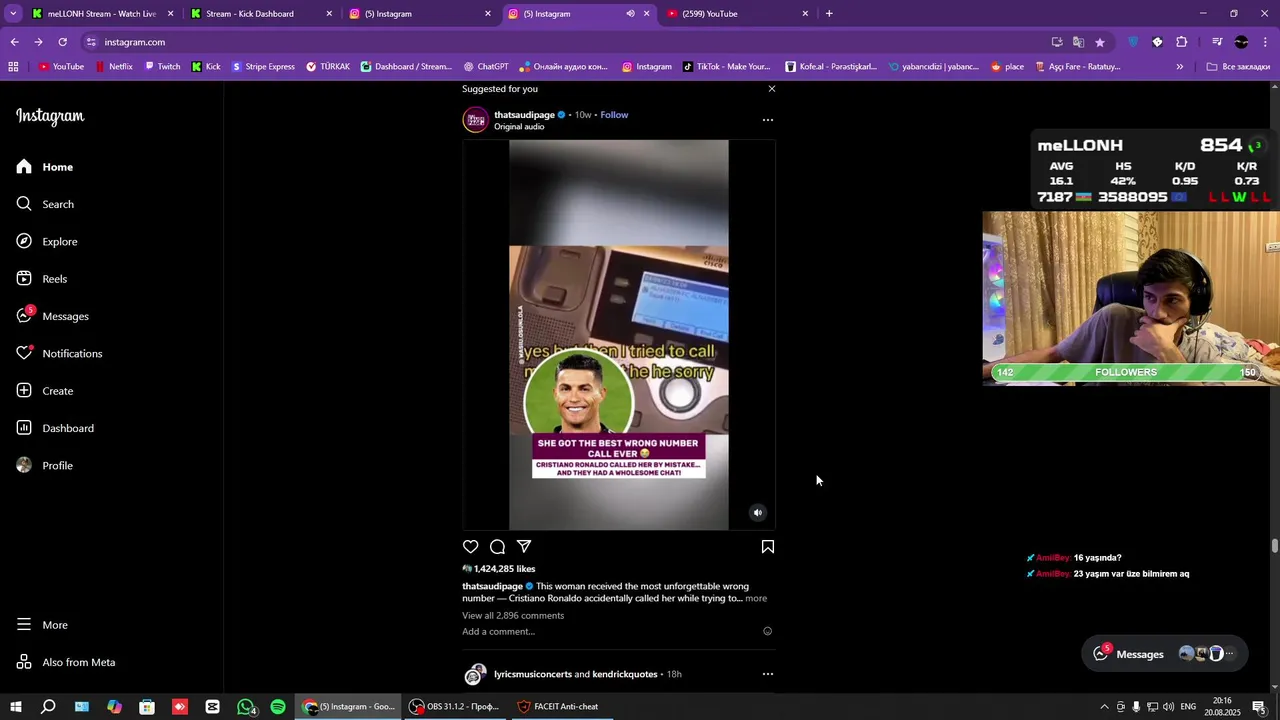Close the Suggested for you label

coord(772,89)
